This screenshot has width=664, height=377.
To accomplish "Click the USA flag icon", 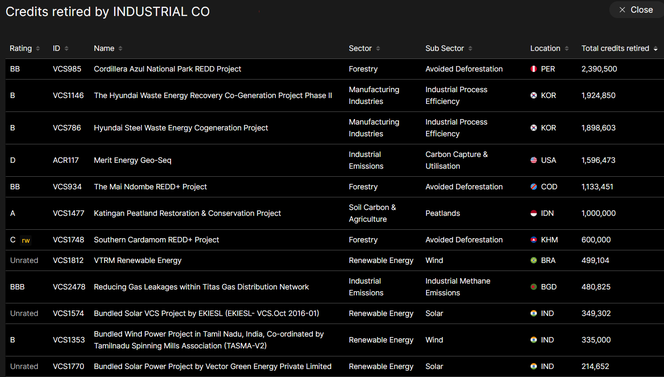I will 534,160.
